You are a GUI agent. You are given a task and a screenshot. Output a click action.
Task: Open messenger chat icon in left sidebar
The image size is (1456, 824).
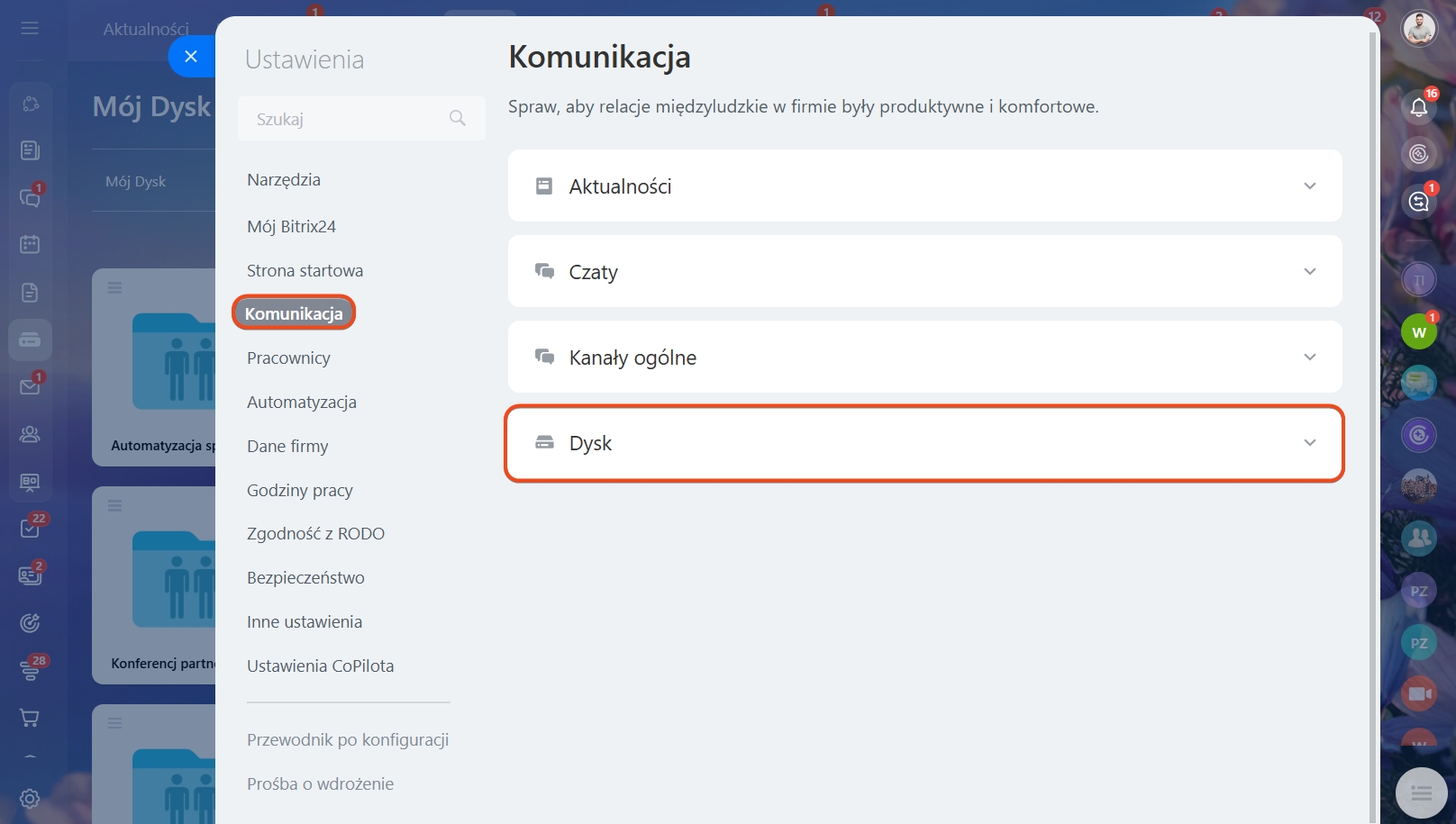tap(30, 197)
